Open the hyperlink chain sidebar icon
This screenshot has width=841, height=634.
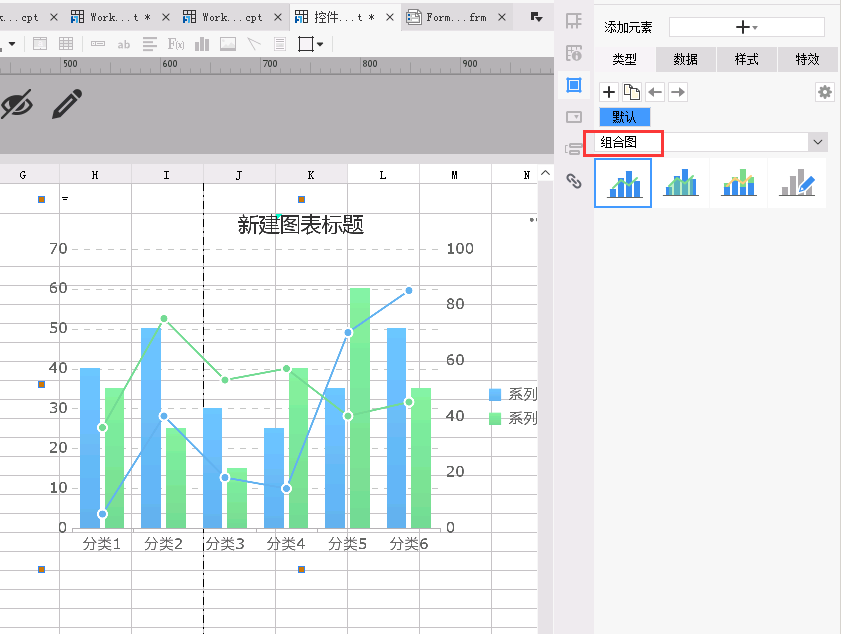pyautogui.click(x=574, y=181)
